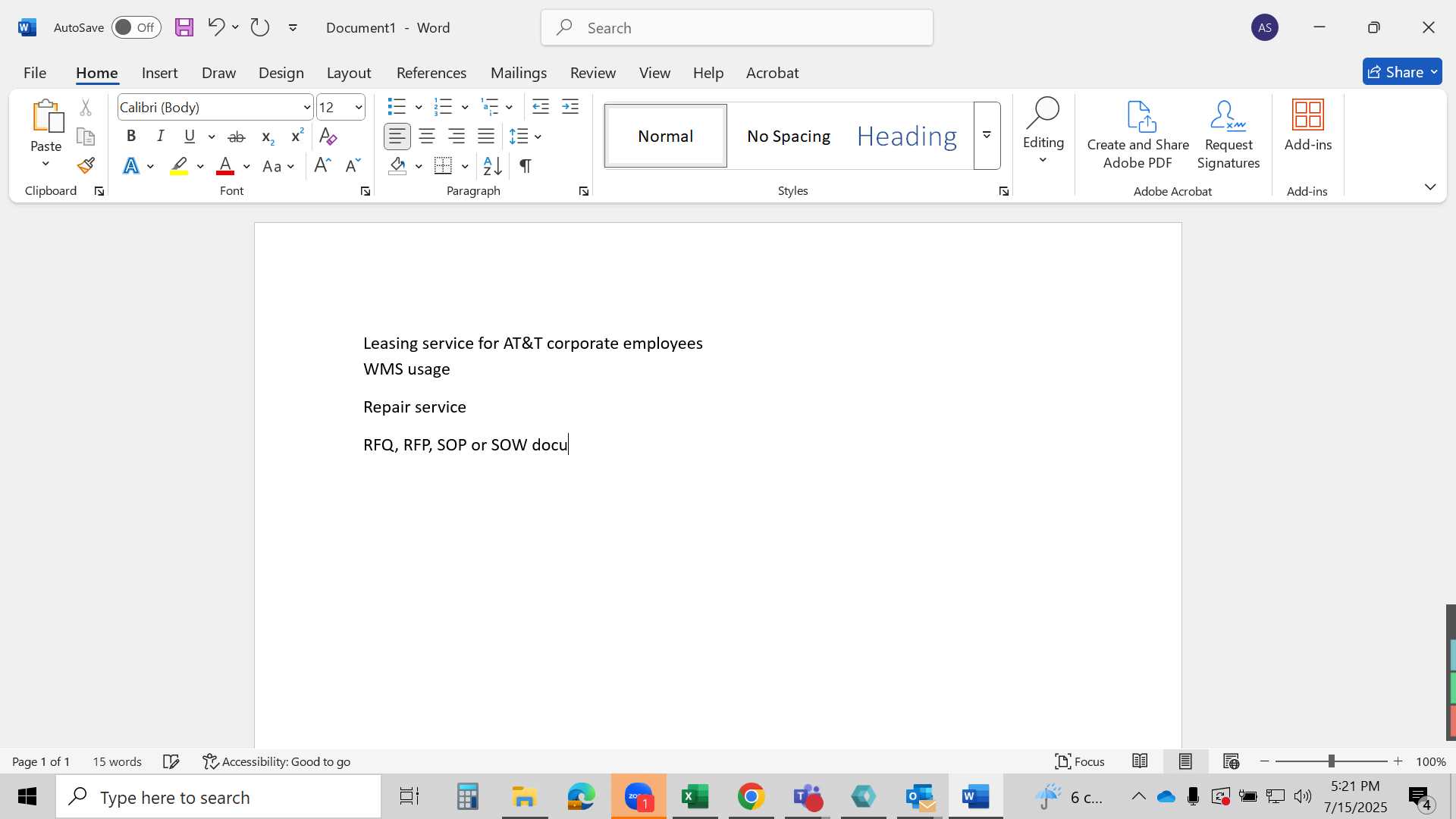Open the font size dropdown
The height and width of the screenshot is (819, 1456).
[359, 108]
